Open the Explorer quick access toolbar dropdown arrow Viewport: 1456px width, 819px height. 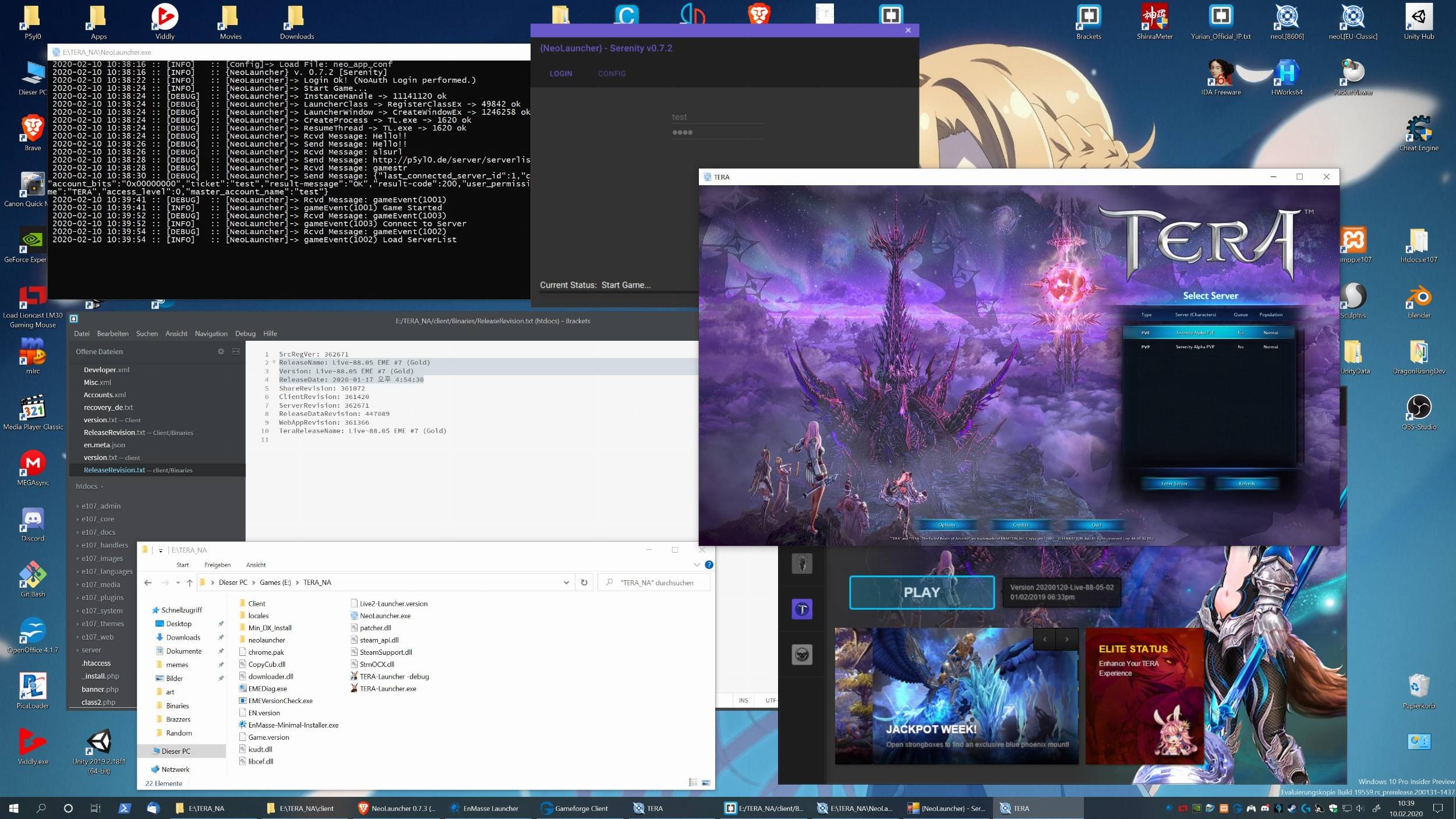160,550
